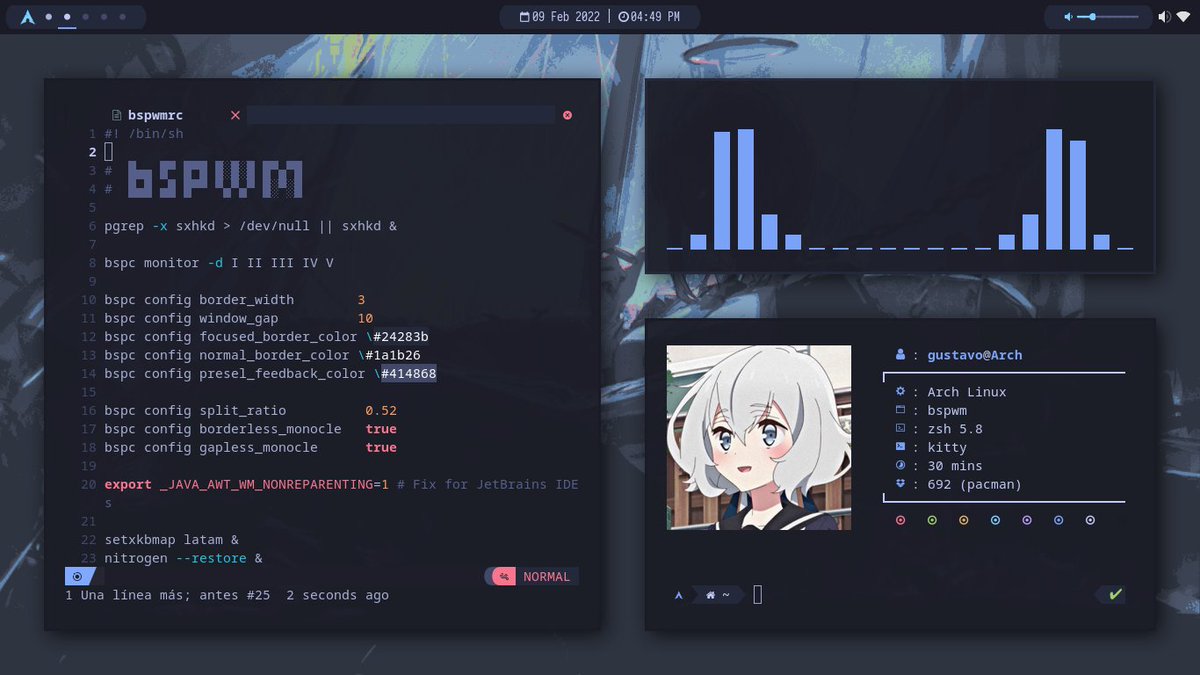
Task: Click the 692 (pacman) text
Action: tap(975, 484)
